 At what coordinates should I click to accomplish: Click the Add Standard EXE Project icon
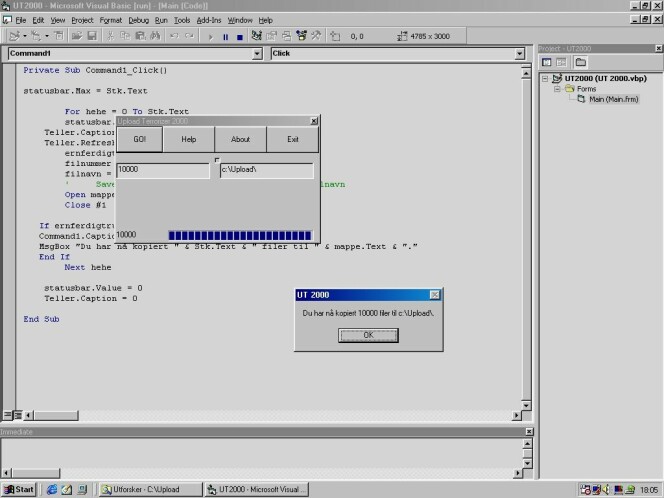[14, 36]
